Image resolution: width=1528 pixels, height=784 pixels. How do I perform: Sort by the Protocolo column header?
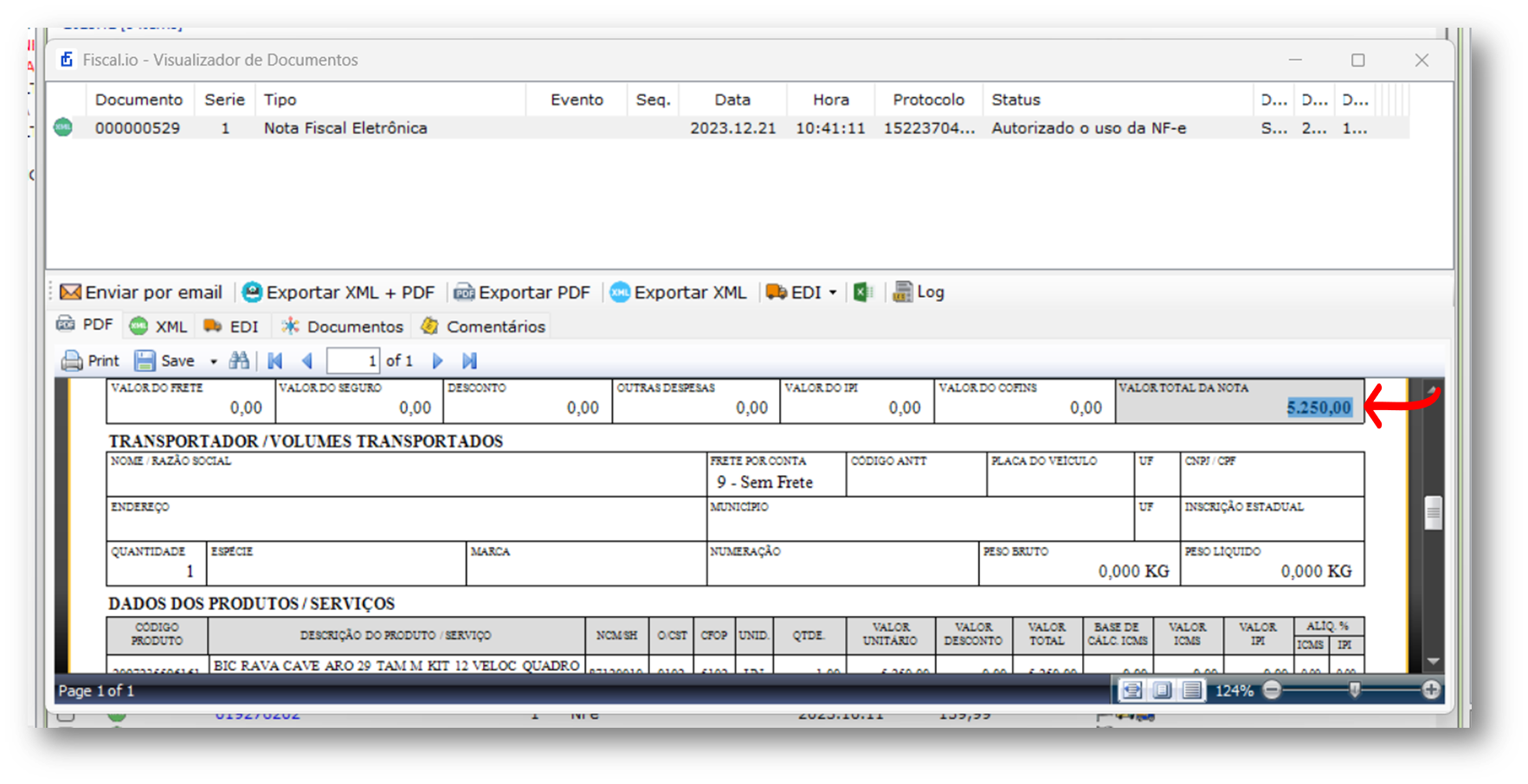click(928, 100)
